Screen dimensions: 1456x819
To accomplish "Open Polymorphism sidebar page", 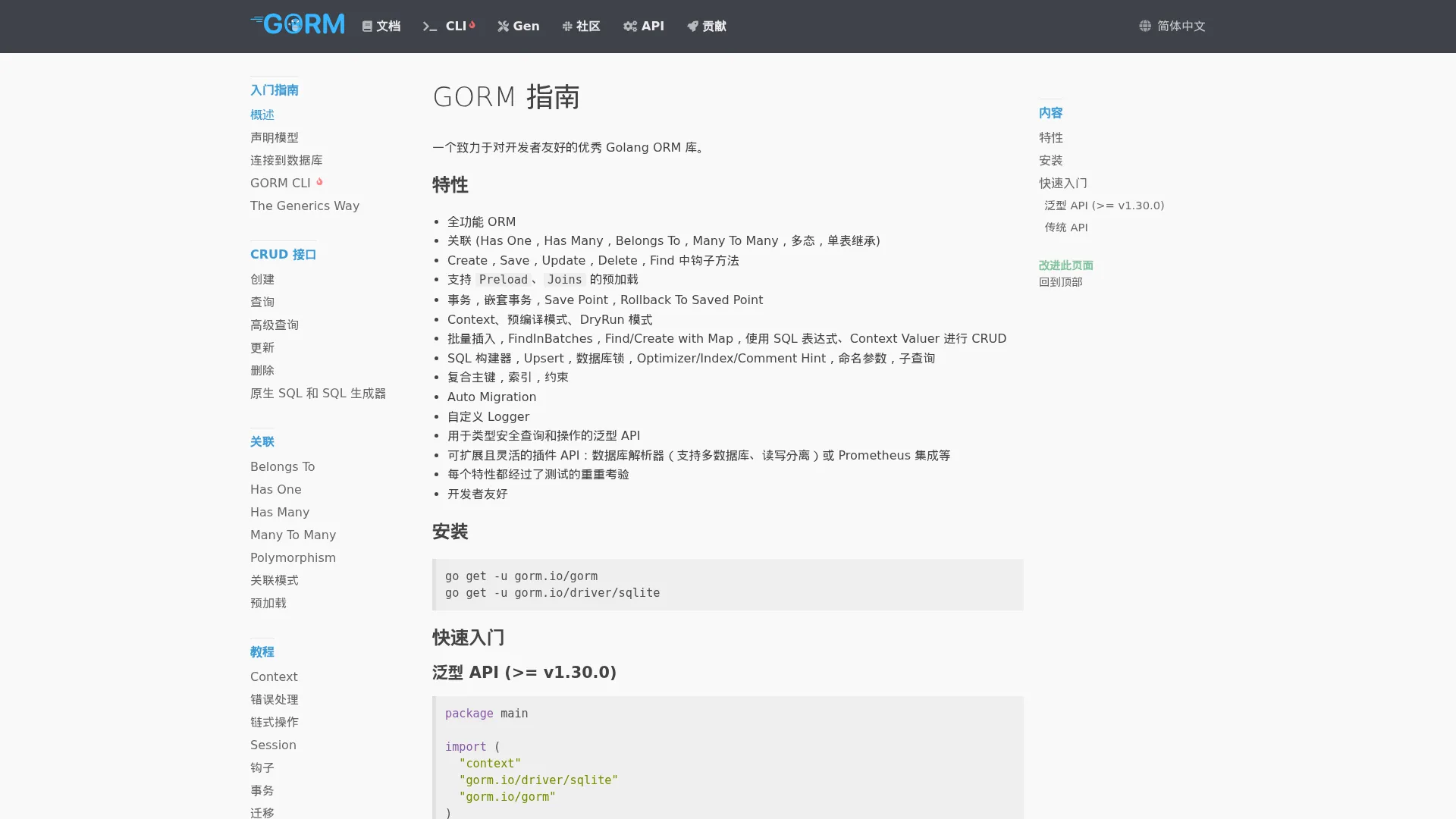I will [293, 557].
